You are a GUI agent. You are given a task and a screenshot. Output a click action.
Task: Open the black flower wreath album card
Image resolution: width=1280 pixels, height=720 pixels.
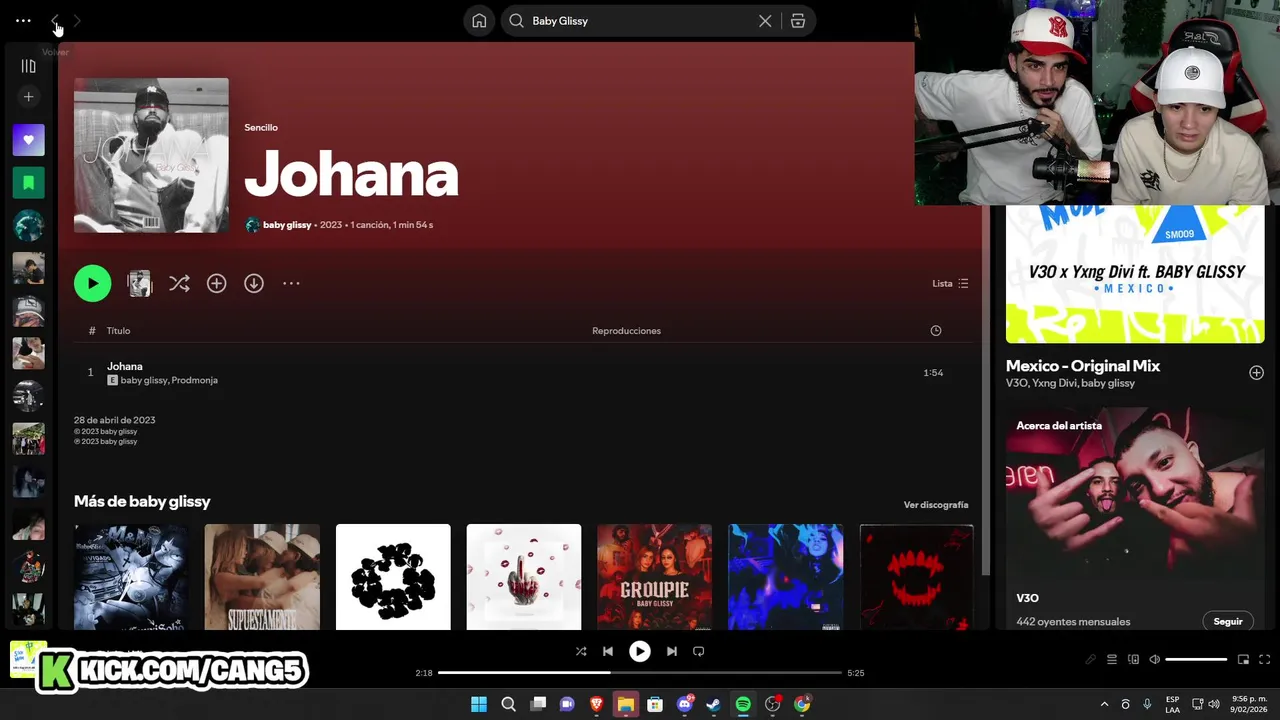click(393, 577)
